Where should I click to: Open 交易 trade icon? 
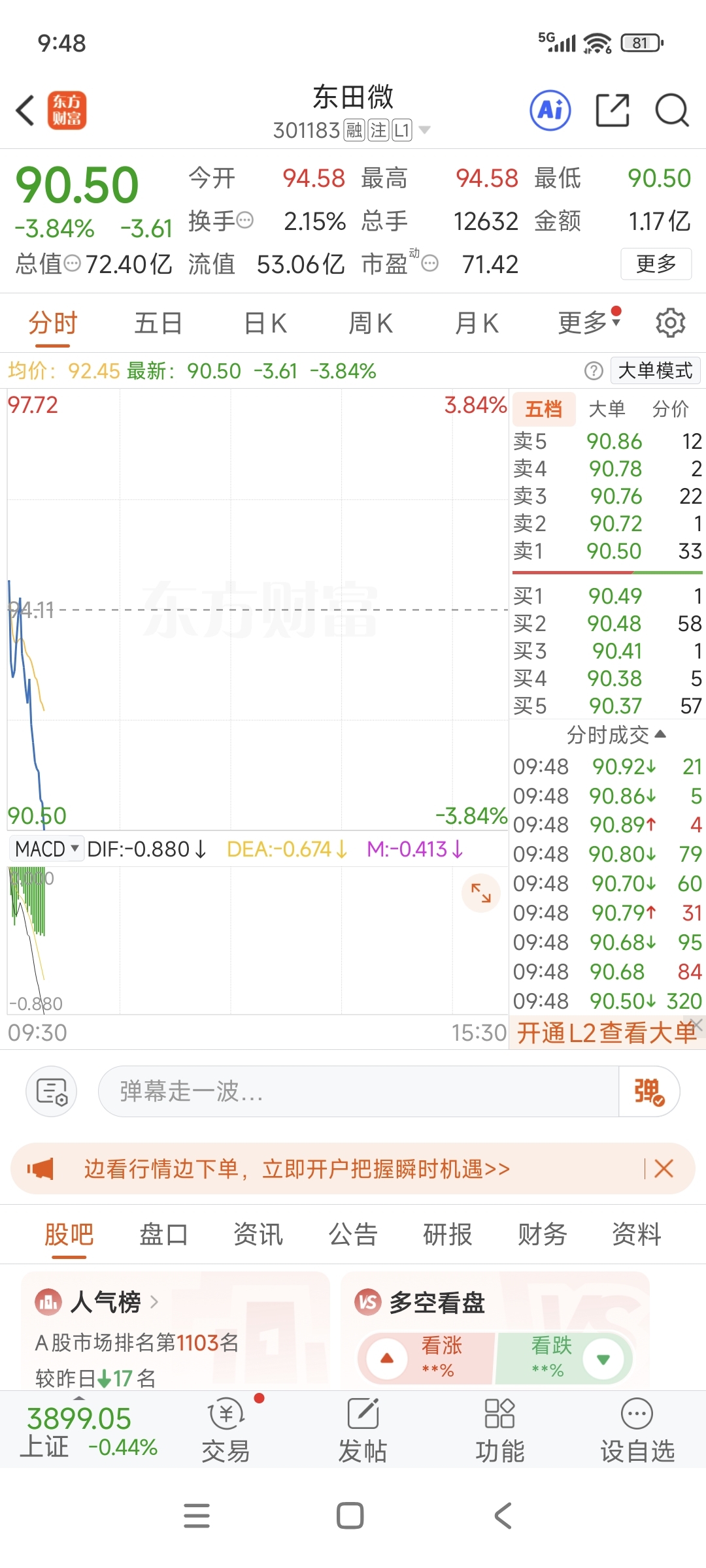[x=226, y=1431]
